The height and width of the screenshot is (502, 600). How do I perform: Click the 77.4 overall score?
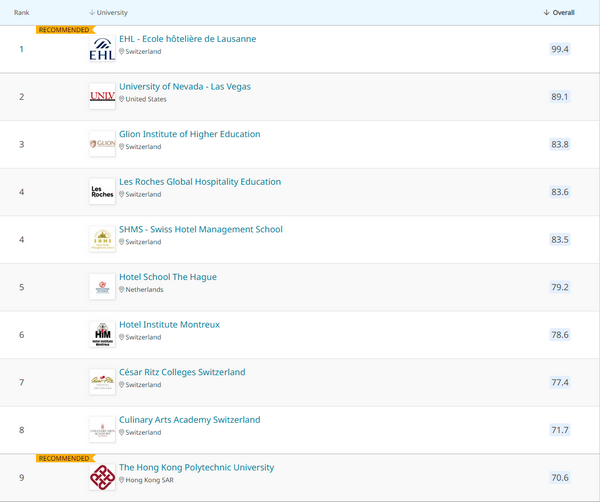560,382
